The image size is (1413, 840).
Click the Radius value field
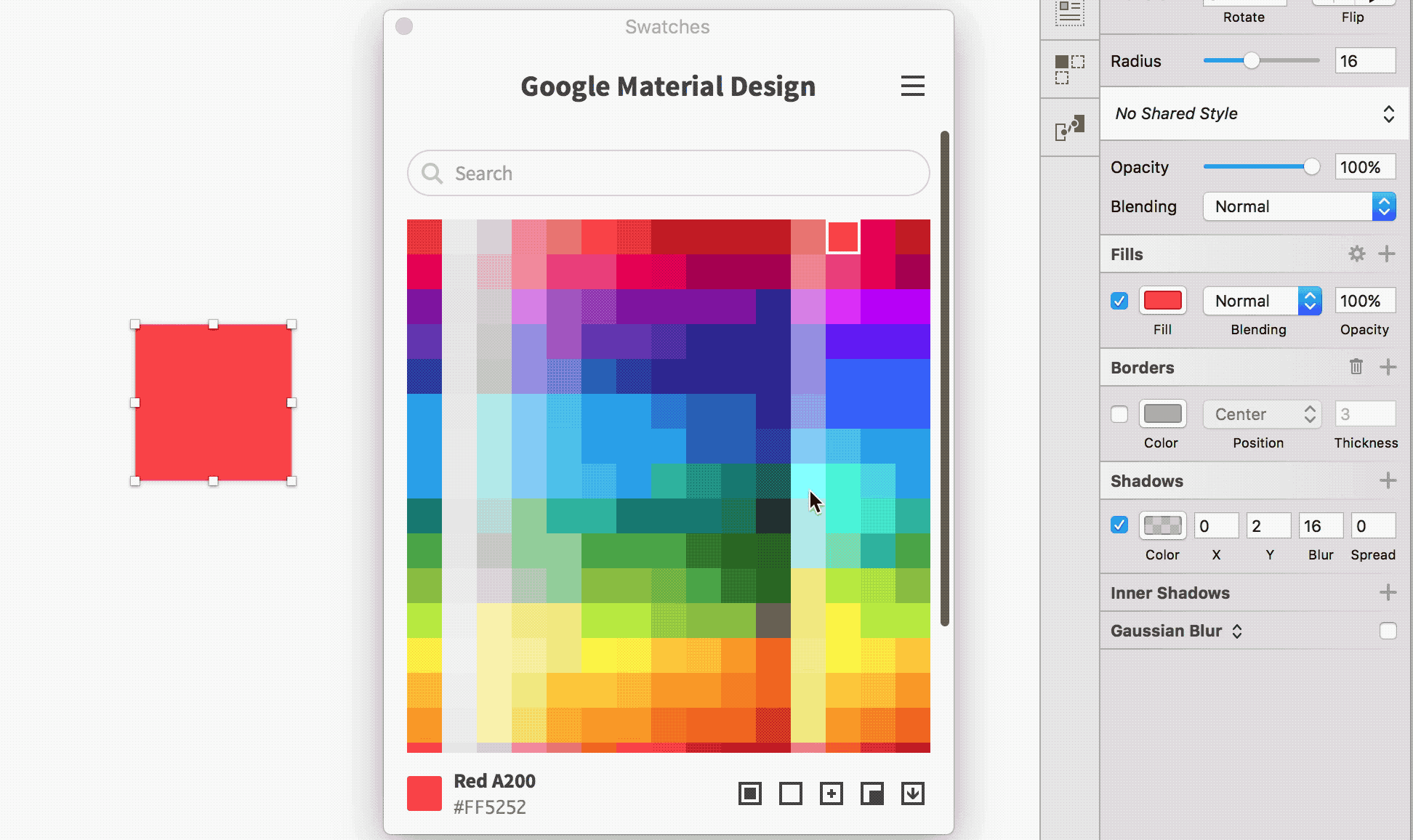pyautogui.click(x=1365, y=61)
